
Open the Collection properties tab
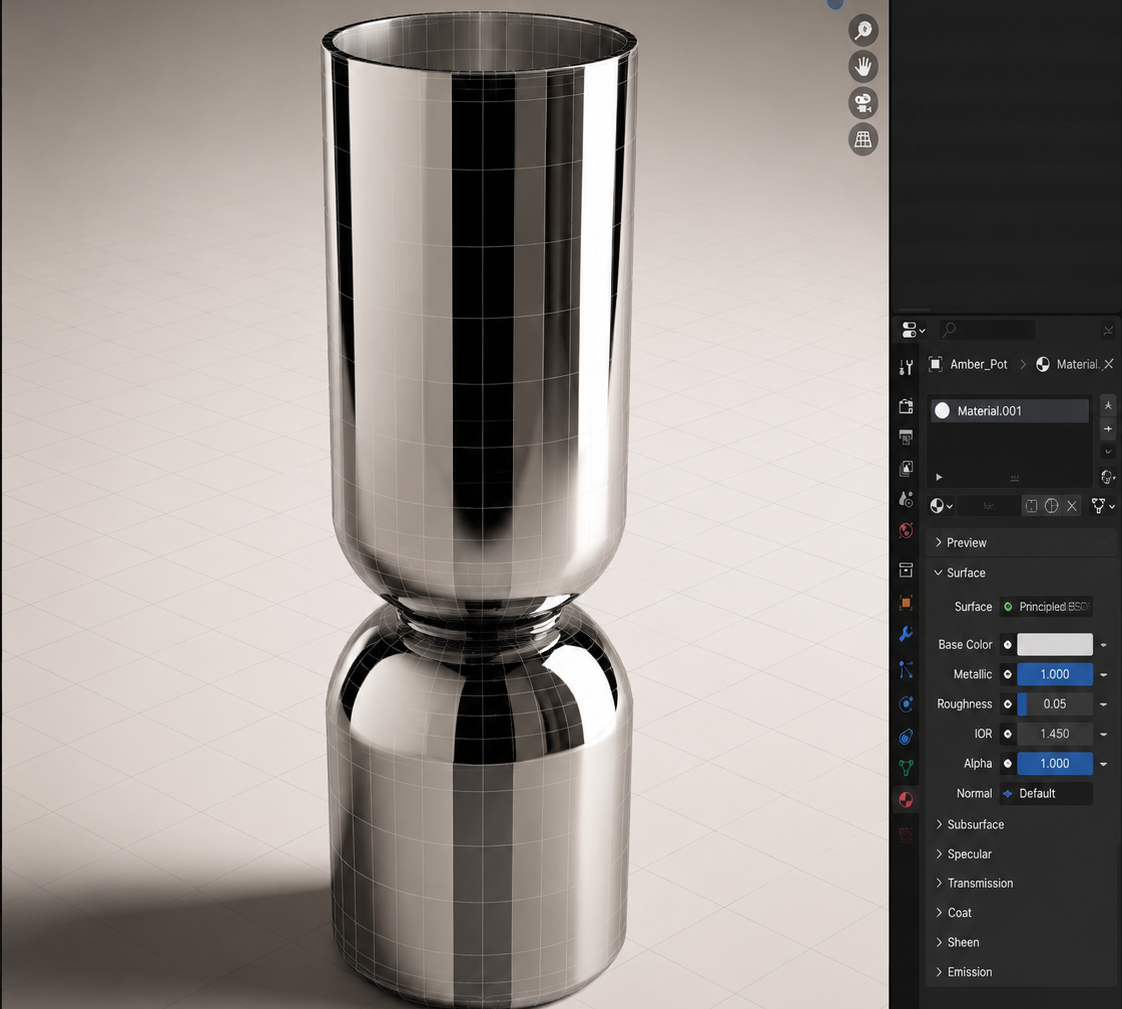pyautogui.click(x=906, y=570)
